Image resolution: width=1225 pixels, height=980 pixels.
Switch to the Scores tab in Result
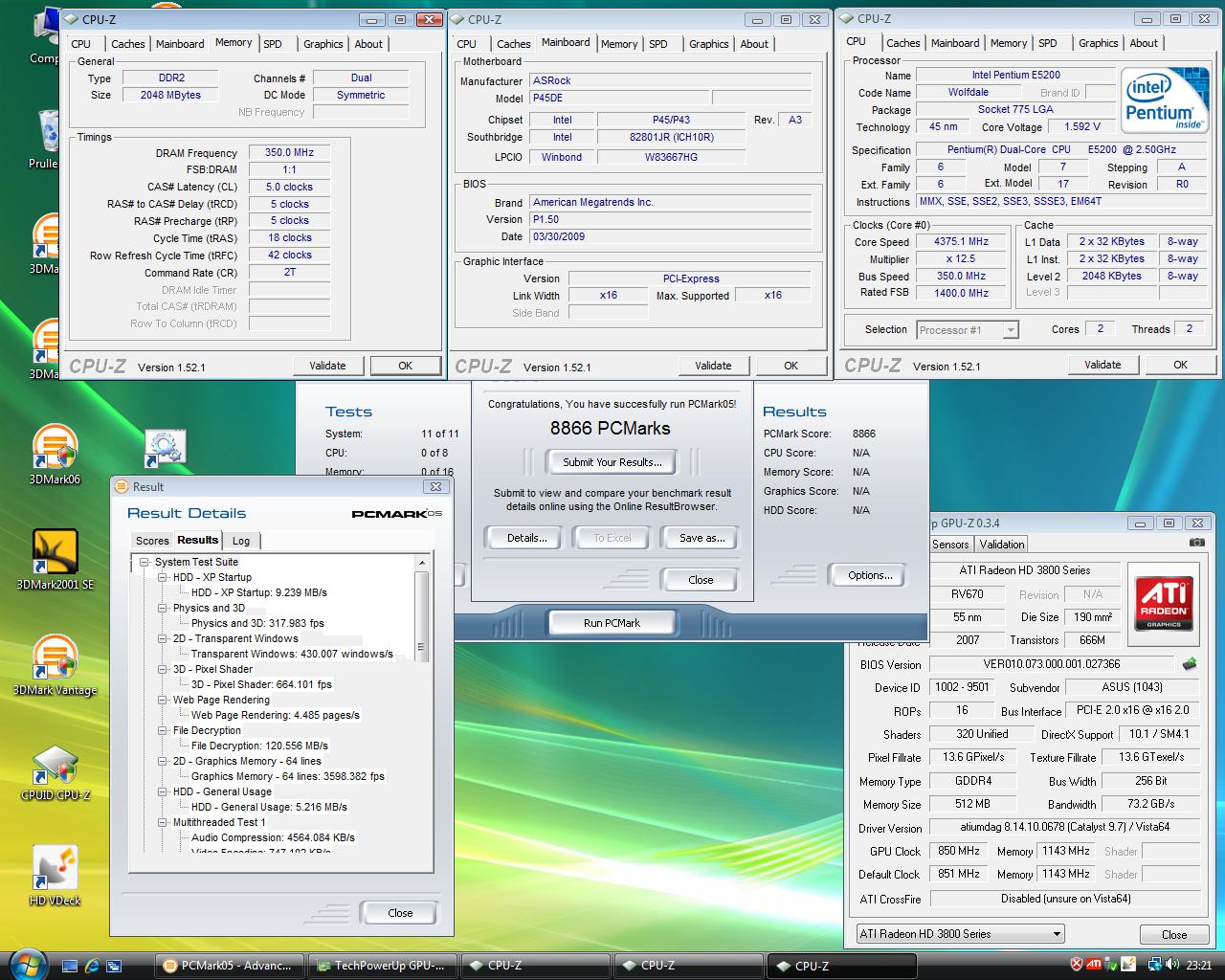point(152,541)
